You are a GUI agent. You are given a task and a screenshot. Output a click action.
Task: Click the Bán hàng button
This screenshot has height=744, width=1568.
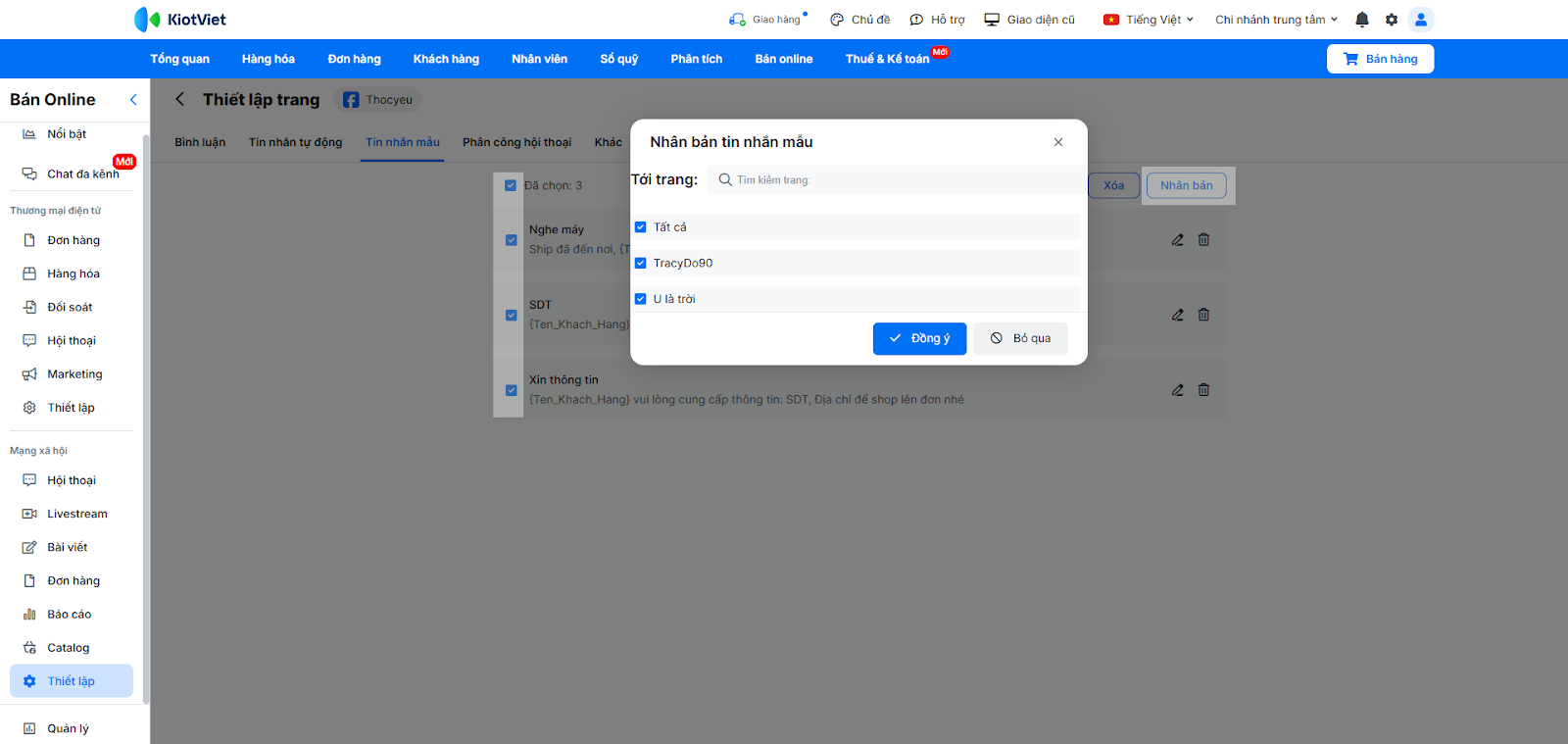[x=1380, y=59]
